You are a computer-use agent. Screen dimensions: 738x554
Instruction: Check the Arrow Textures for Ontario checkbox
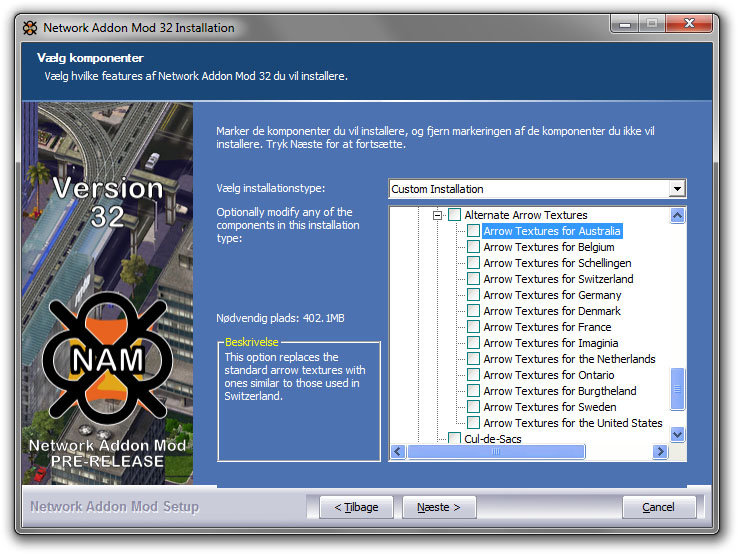point(473,375)
